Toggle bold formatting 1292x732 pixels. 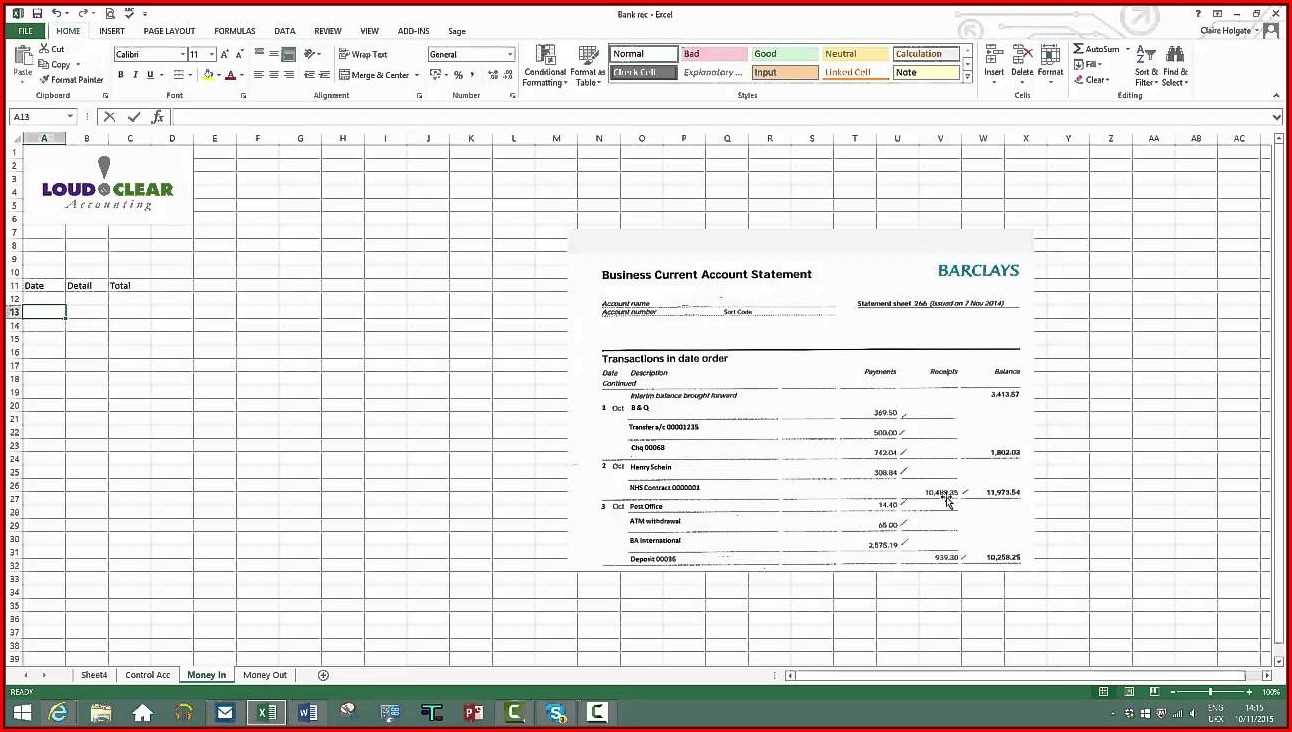coord(121,75)
